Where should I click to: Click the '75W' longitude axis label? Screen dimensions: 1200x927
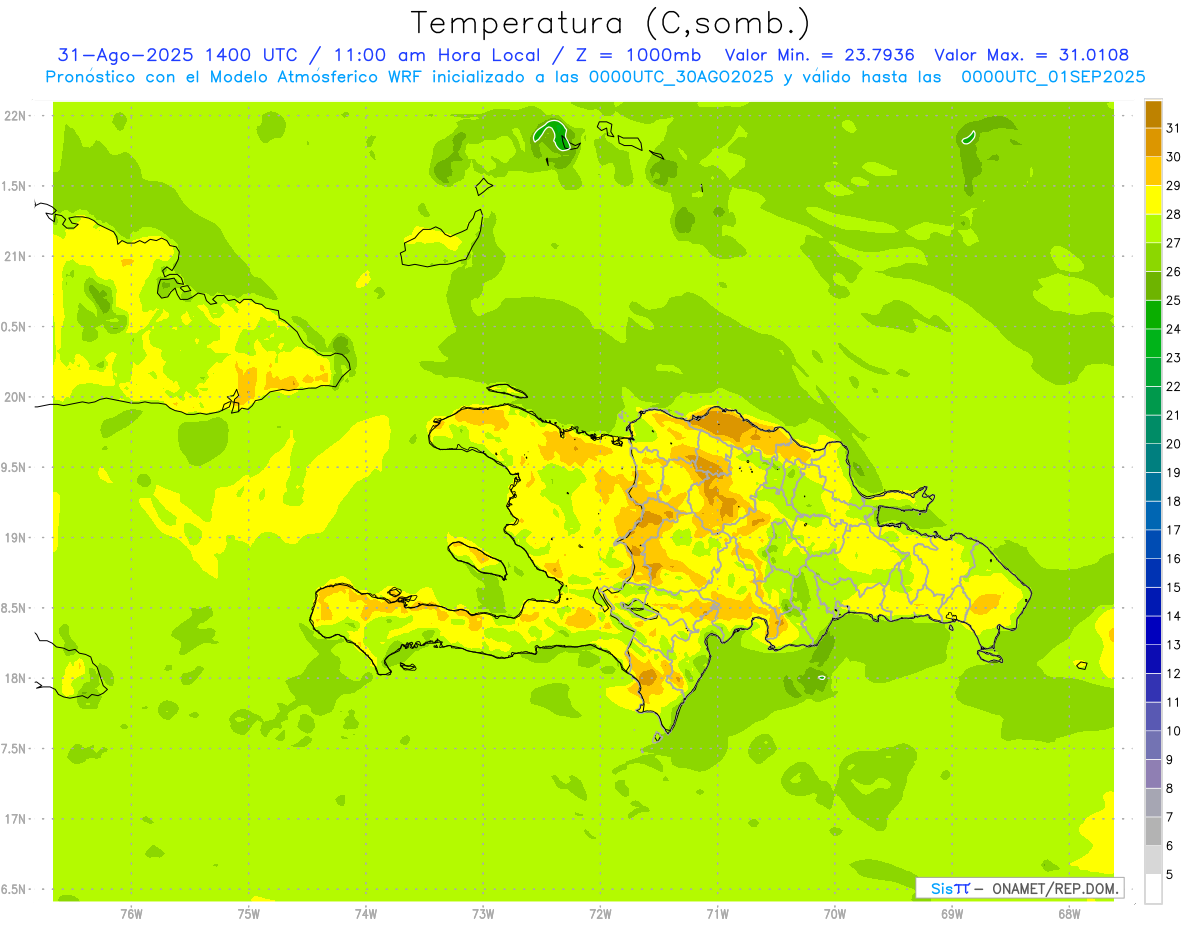248,914
